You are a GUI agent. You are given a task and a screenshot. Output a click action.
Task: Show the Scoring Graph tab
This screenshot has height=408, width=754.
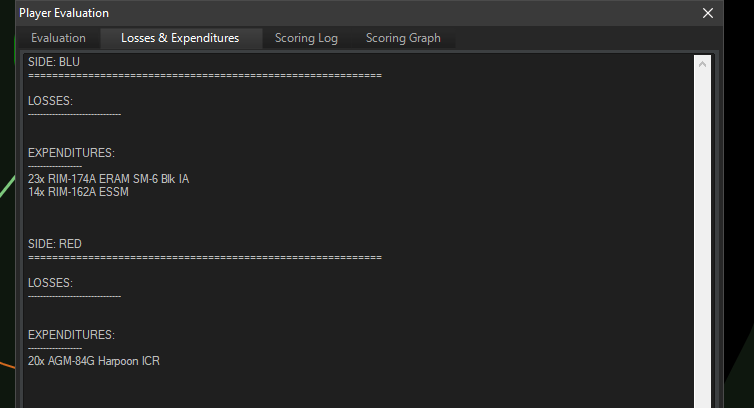point(403,39)
